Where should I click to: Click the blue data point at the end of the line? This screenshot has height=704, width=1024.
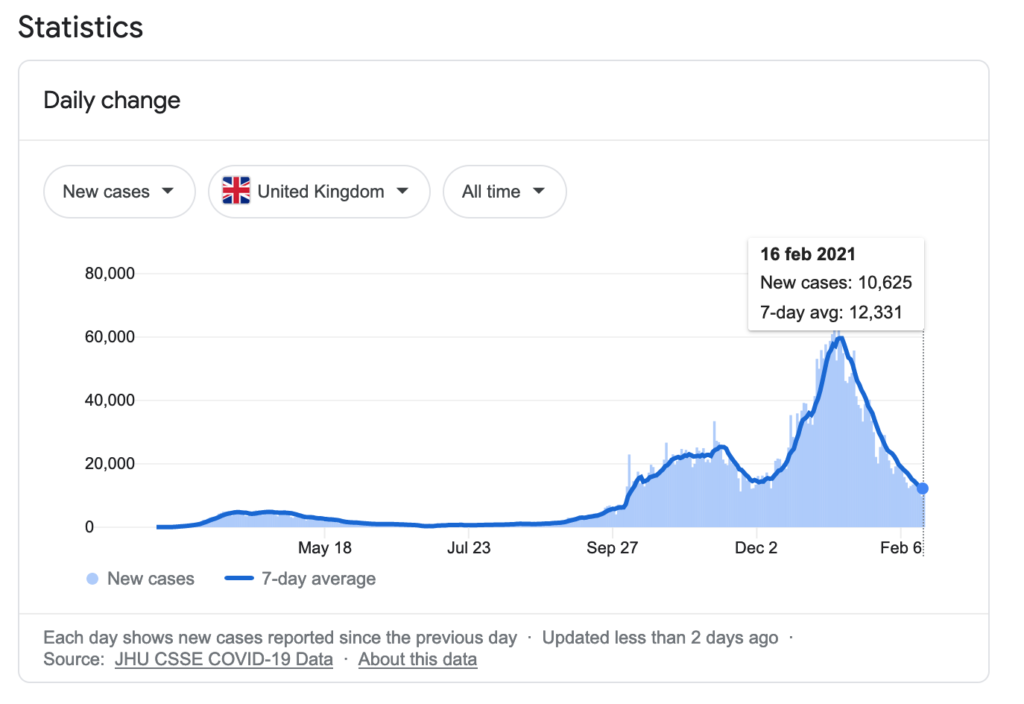click(922, 488)
